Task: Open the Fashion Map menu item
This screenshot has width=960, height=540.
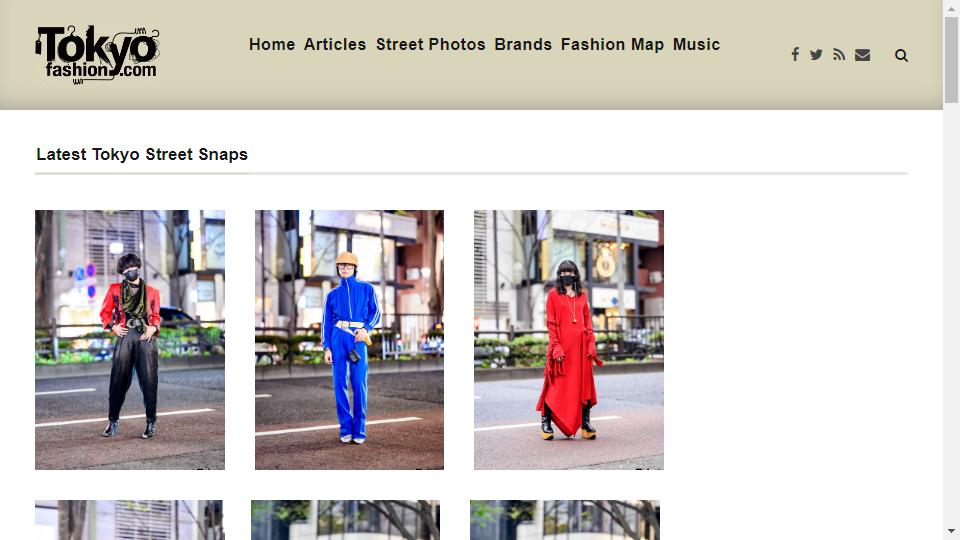Action: coord(612,44)
